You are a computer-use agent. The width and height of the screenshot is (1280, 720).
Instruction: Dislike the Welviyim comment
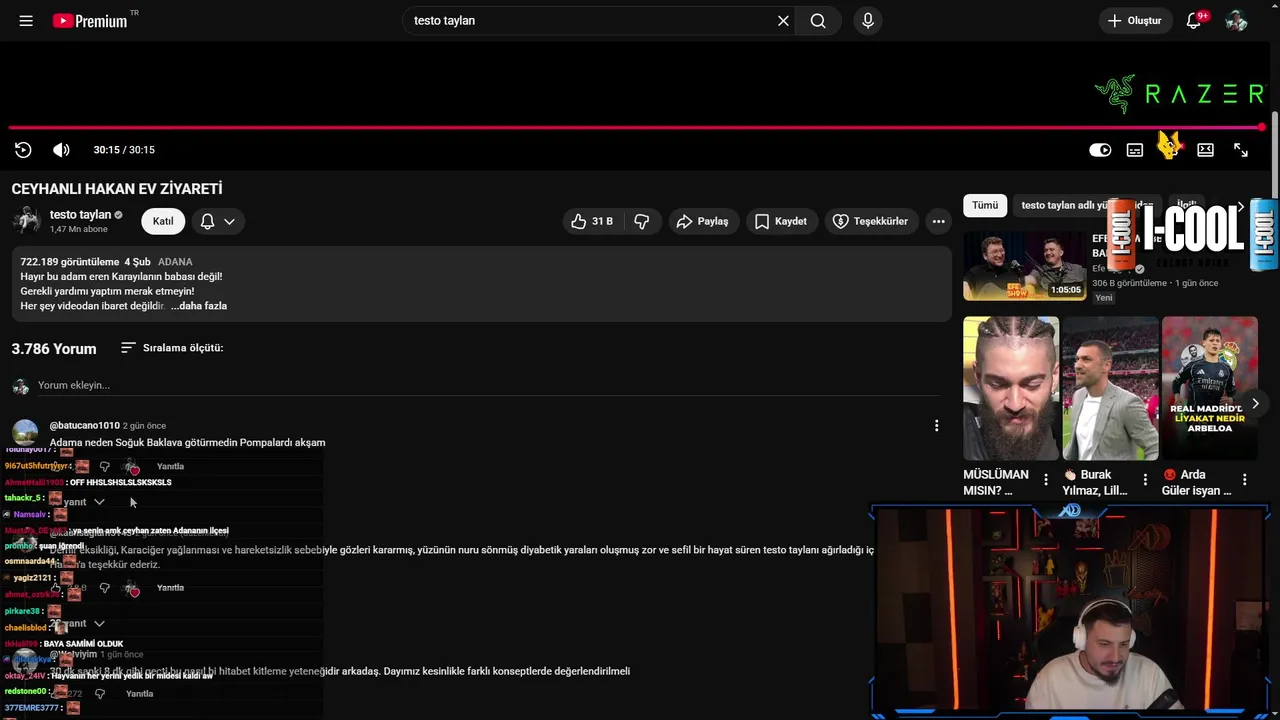tap(99, 694)
